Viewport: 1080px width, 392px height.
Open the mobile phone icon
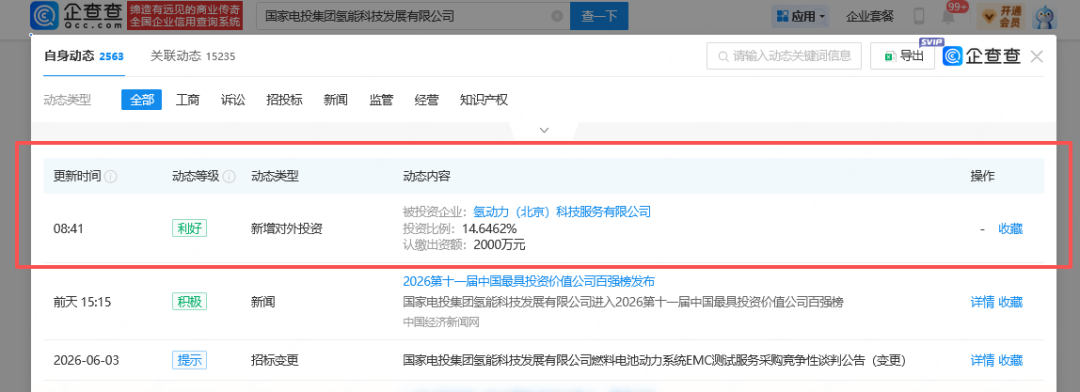click(919, 16)
